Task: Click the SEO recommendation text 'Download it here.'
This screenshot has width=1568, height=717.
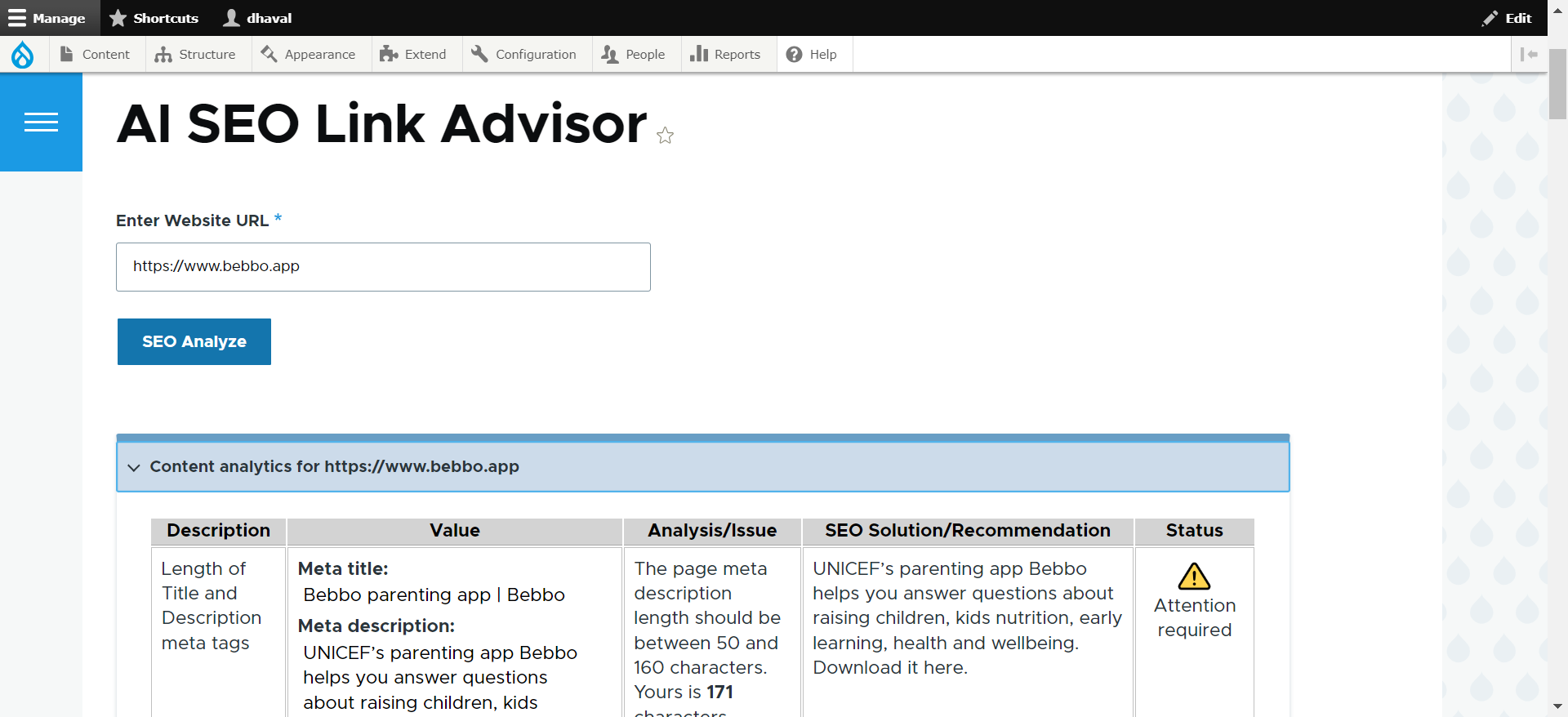Action: (890, 668)
